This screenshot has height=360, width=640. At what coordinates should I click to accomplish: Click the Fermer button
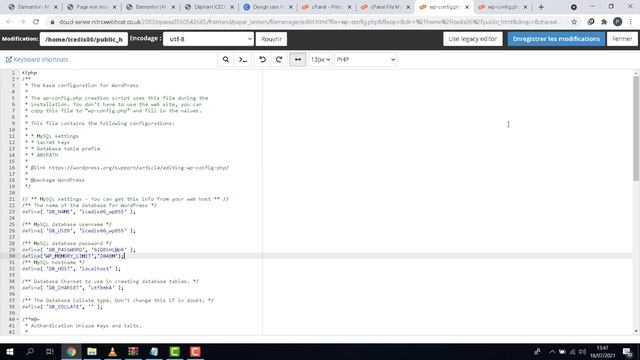coord(622,39)
